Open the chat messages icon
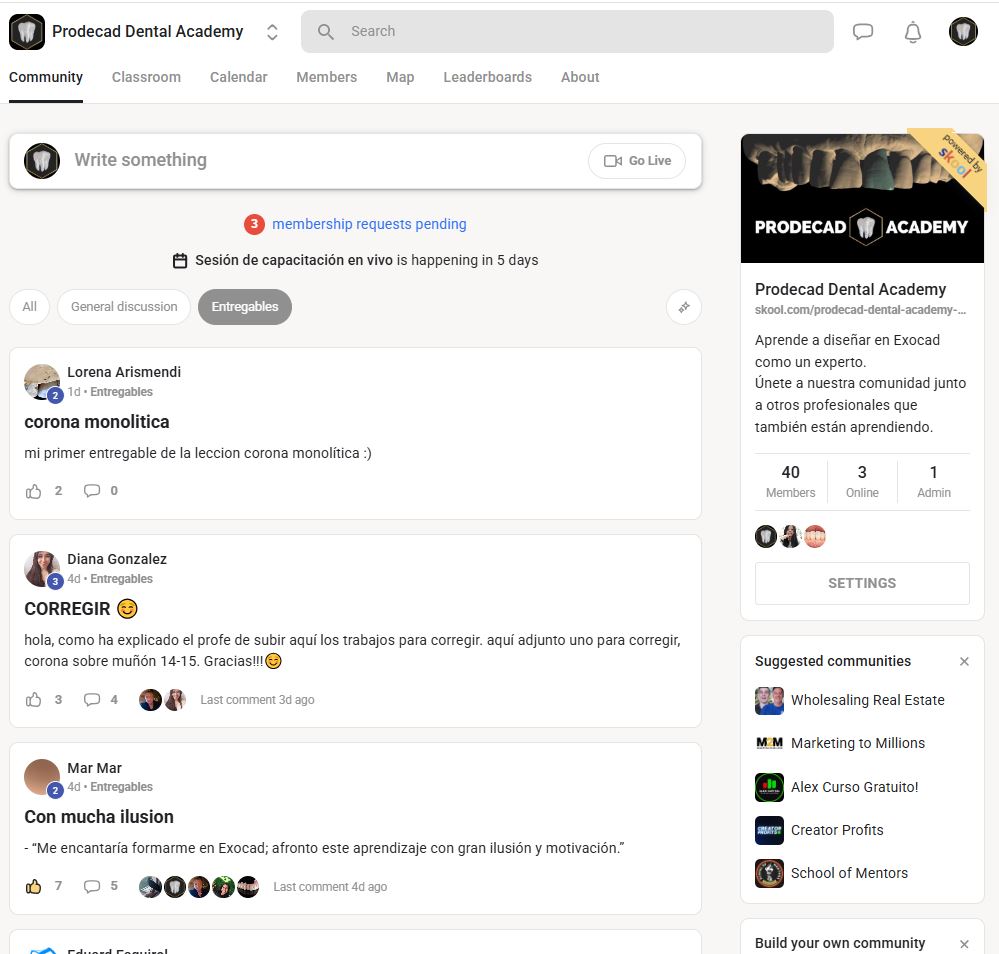This screenshot has width=999, height=954. point(862,32)
